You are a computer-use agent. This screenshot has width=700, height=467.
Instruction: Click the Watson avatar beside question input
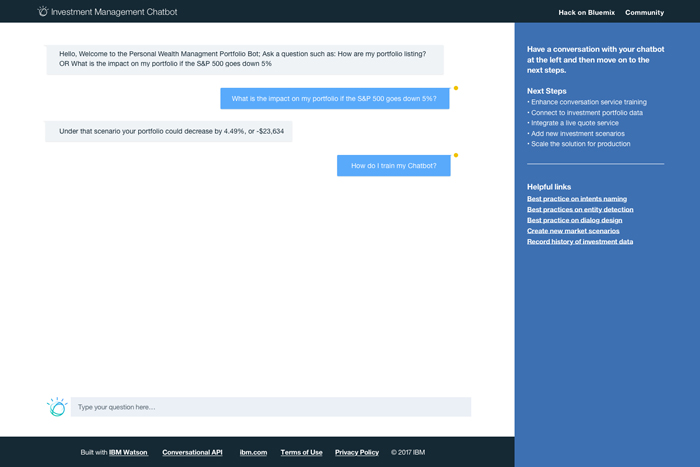[57, 407]
